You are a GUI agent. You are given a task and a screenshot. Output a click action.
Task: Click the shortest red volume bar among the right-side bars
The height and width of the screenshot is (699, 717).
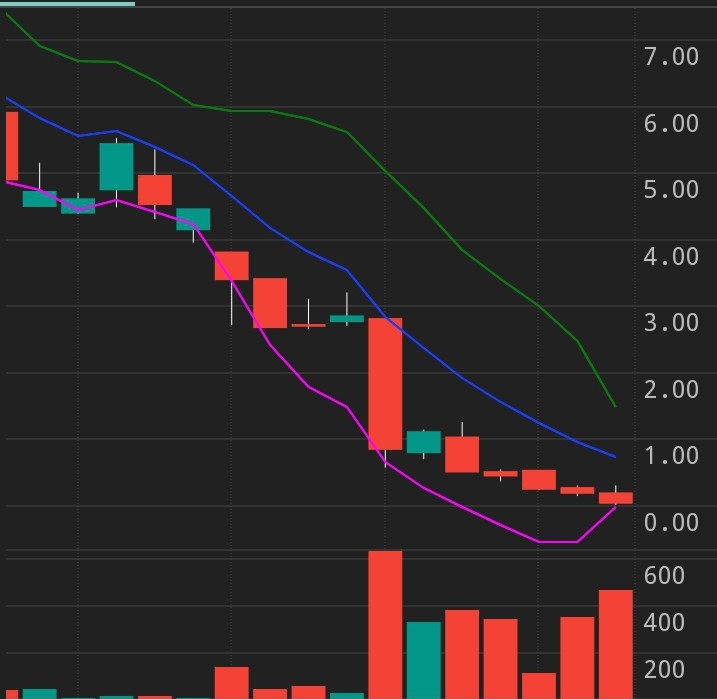pyautogui.click(x=539, y=685)
